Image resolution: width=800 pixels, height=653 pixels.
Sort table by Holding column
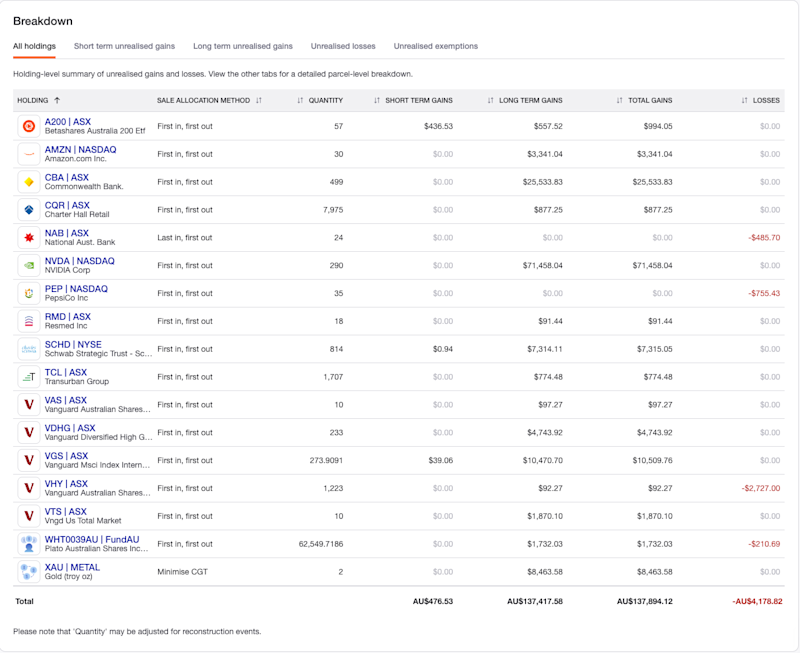point(38,101)
